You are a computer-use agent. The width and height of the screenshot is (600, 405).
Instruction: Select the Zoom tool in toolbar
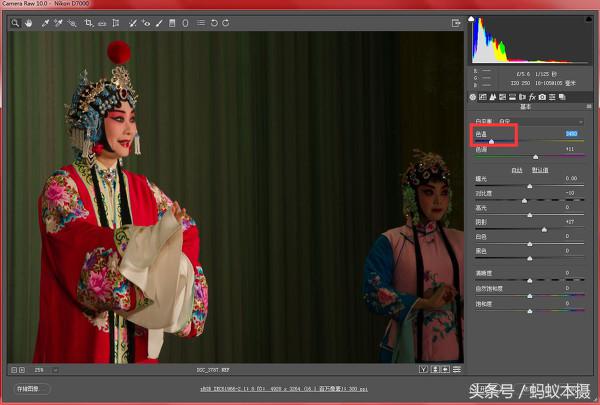(x=15, y=23)
